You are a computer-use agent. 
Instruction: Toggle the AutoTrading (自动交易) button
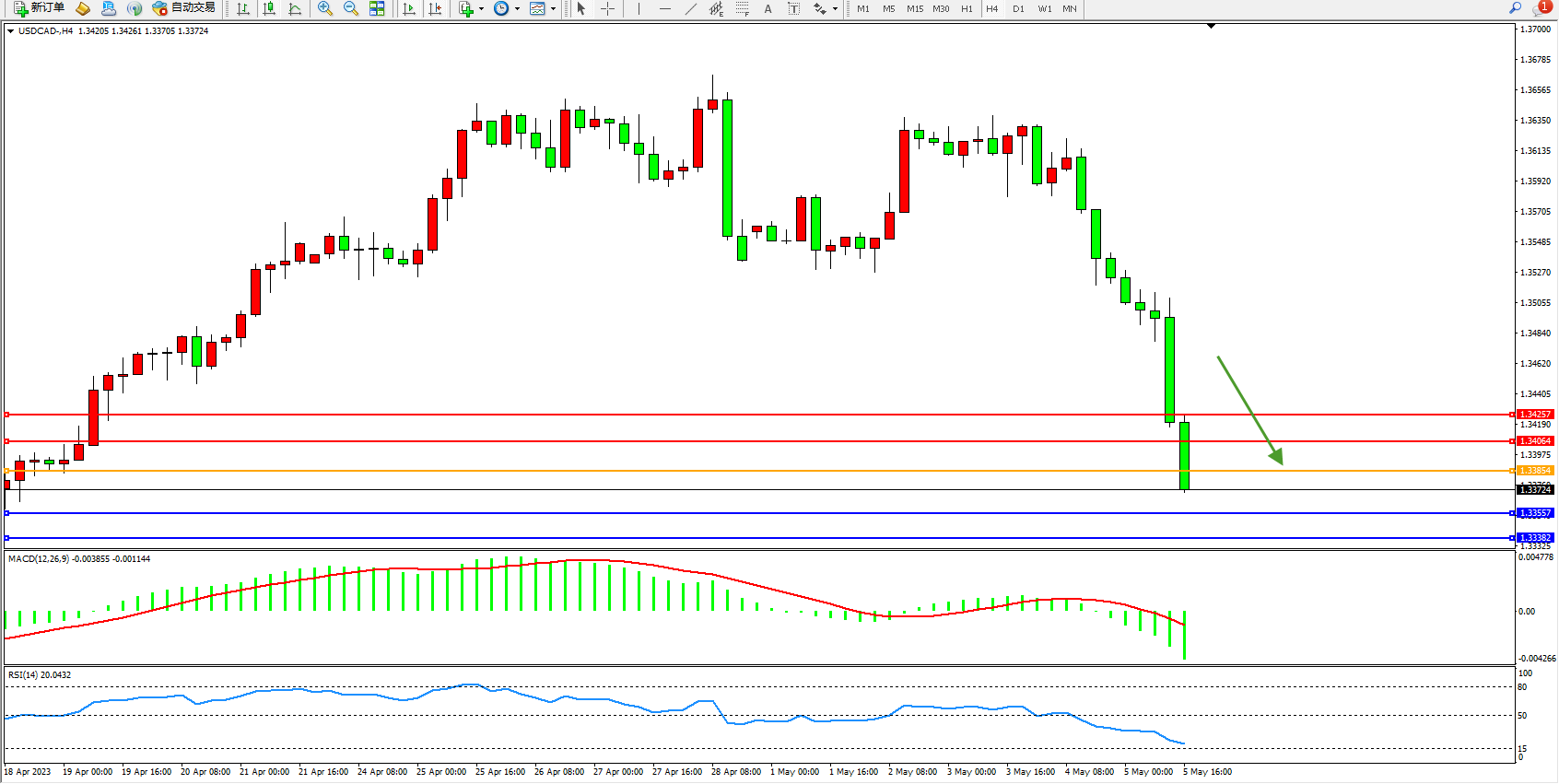point(184,8)
